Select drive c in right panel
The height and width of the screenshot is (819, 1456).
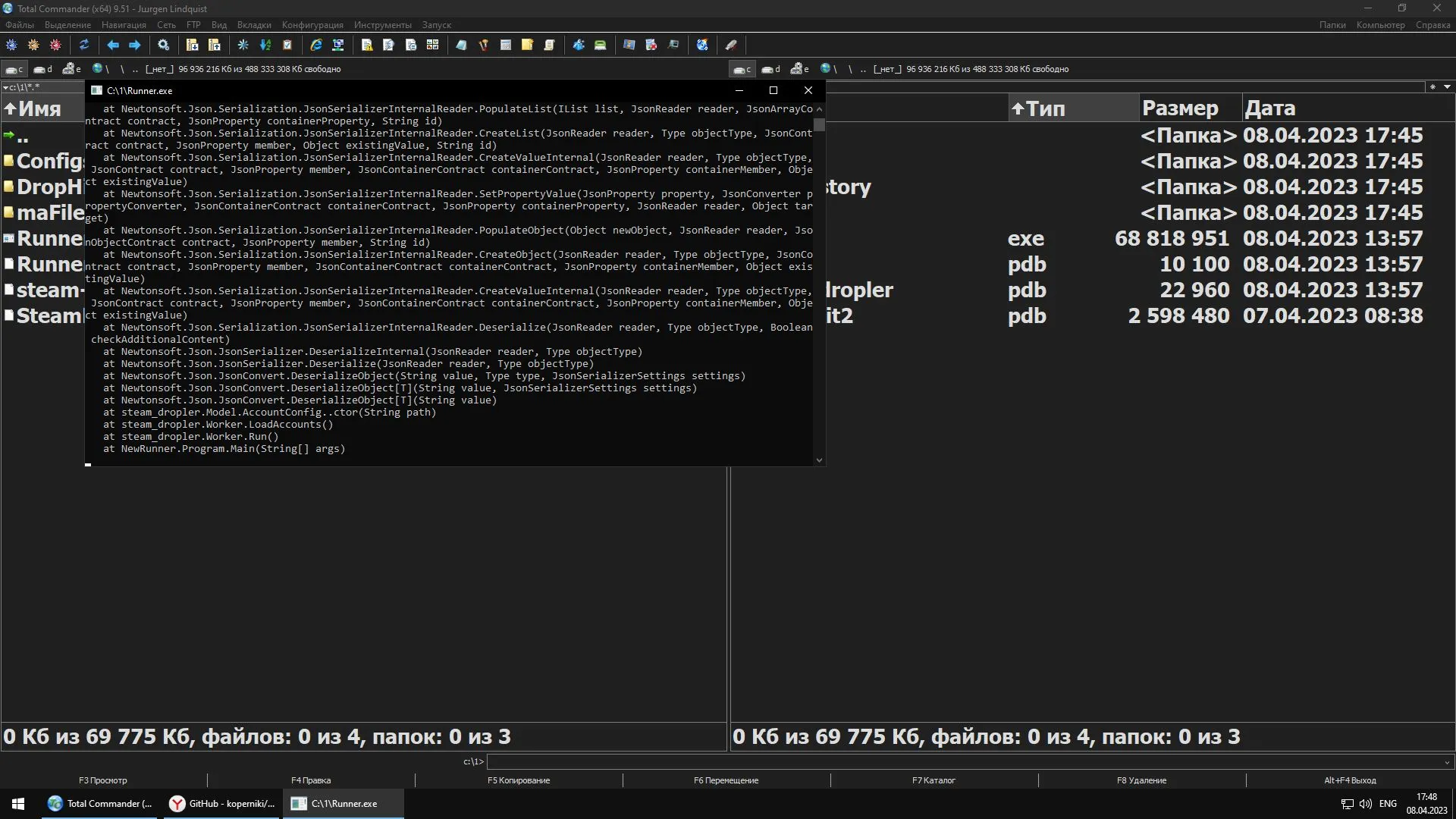[742, 69]
